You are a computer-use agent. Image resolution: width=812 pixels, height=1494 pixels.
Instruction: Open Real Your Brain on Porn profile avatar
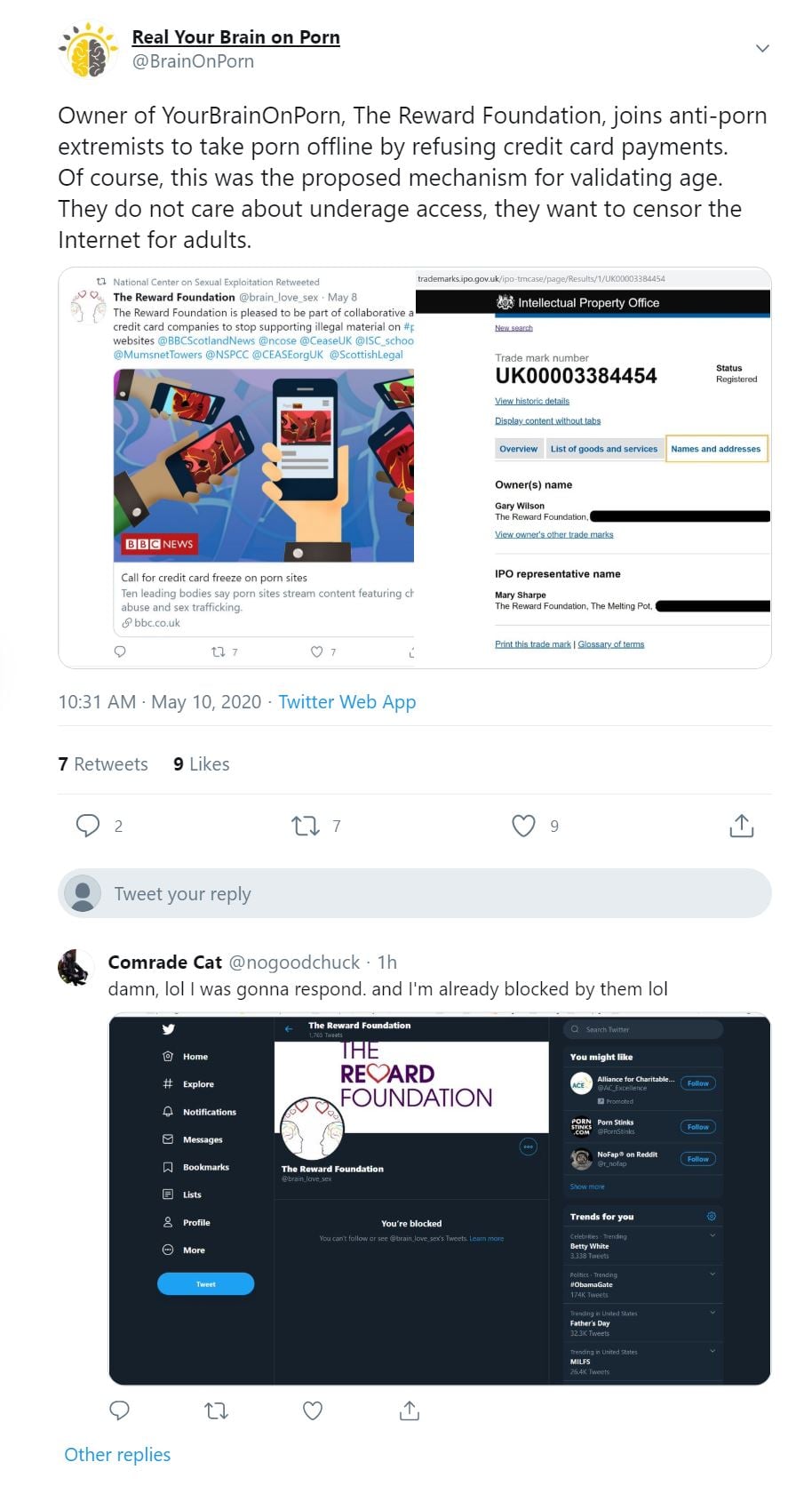coord(88,50)
